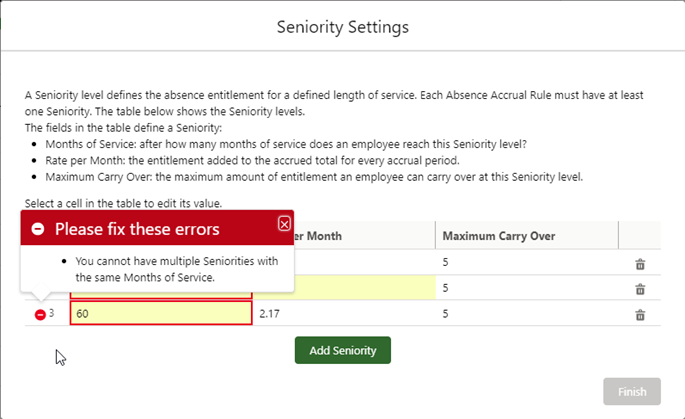The image size is (685, 419).
Task: Select the Rate per Month cell showing 2.17
Action: click(x=343, y=314)
